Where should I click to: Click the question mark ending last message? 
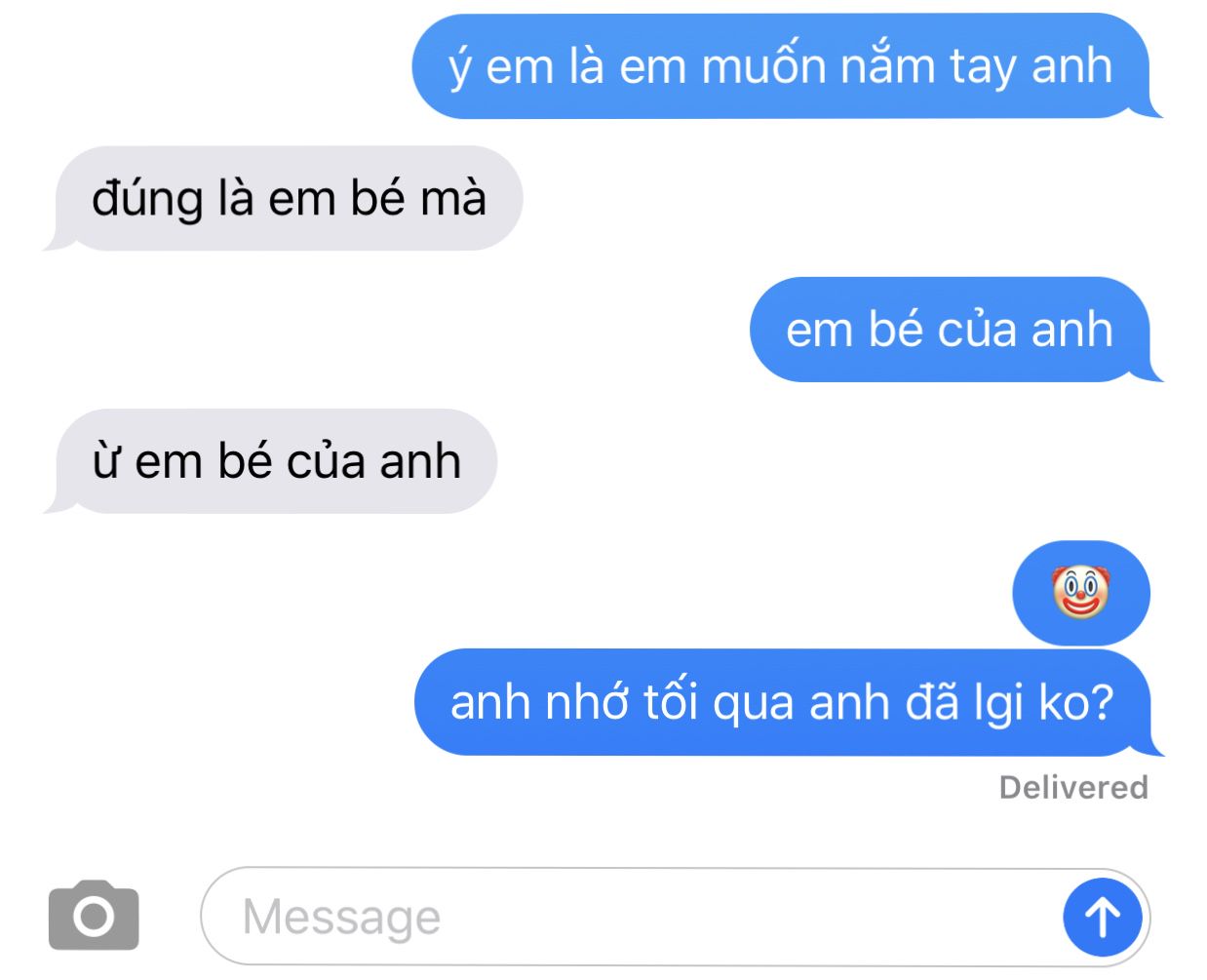[1102, 702]
